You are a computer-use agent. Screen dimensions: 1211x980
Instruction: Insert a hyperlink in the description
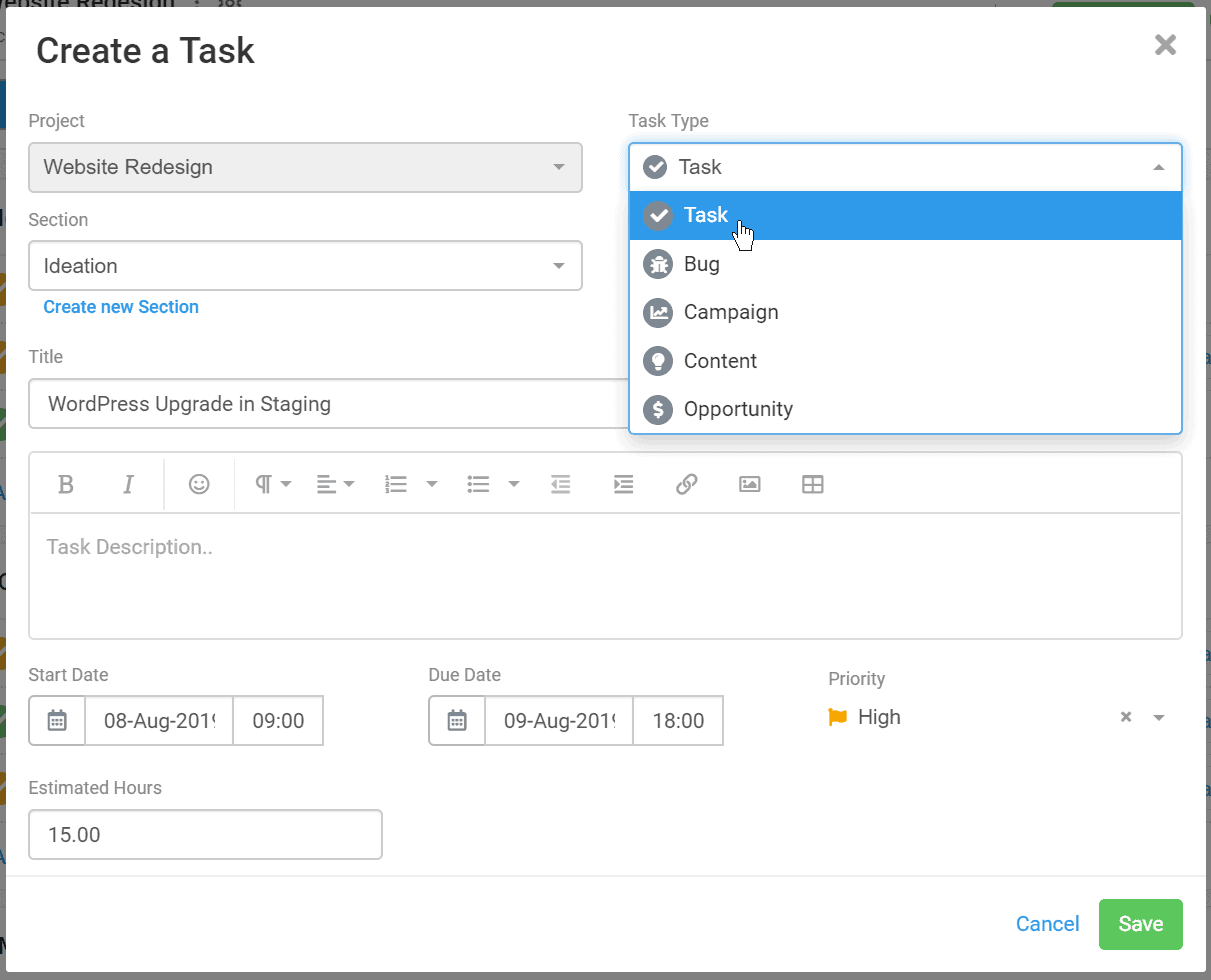click(686, 485)
